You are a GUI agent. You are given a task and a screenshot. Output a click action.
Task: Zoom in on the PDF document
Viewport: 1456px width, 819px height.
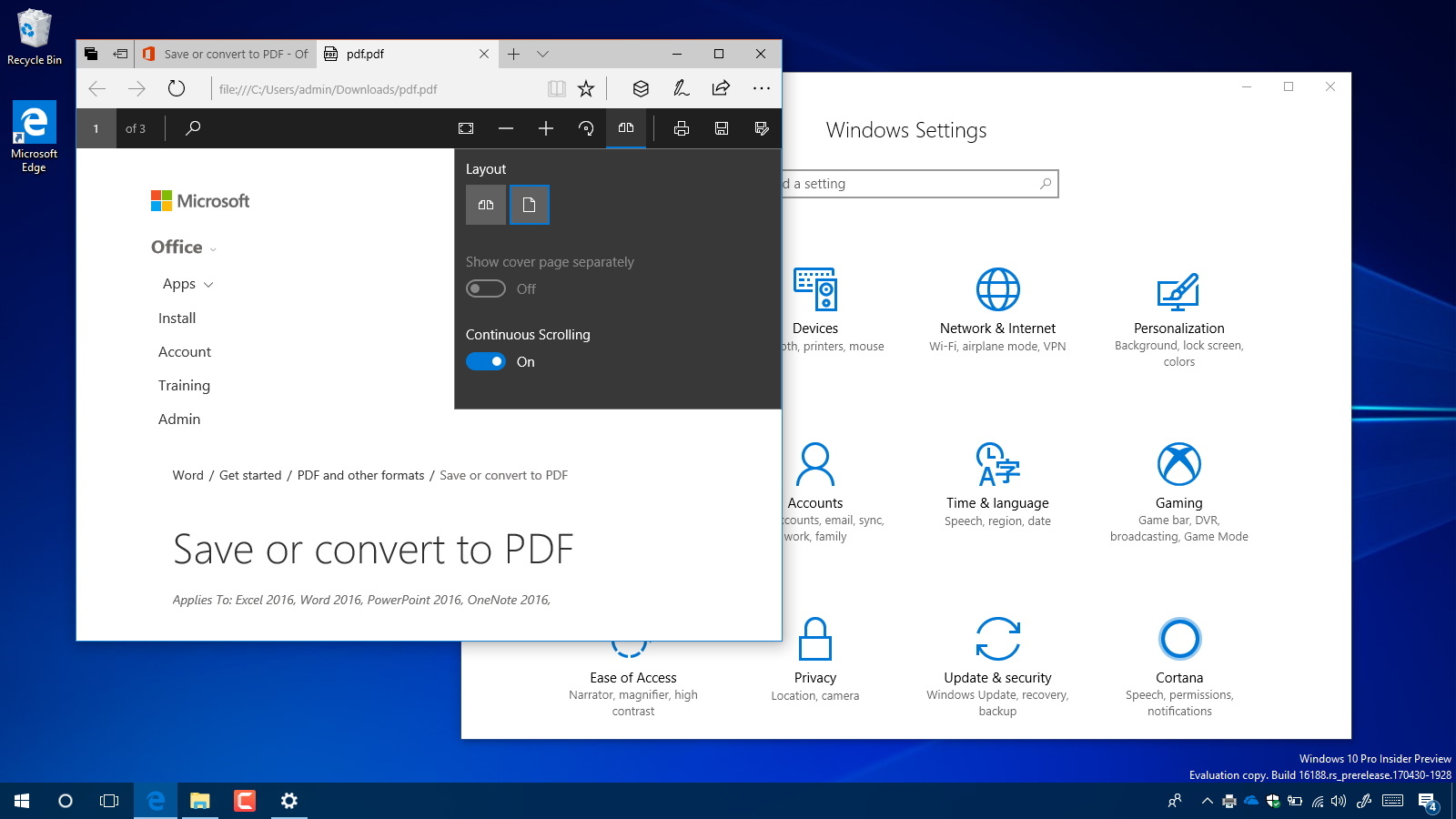[x=546, y=128]
